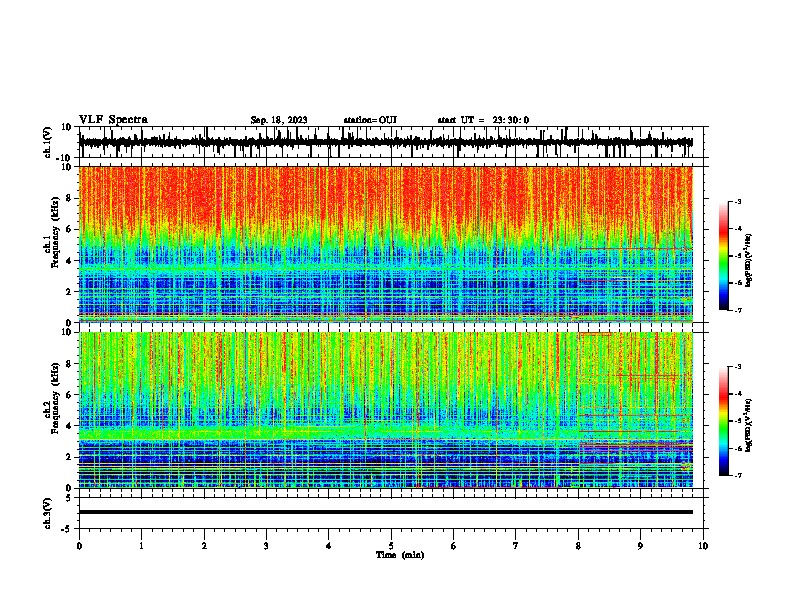Click the "VLF Spectra" plot title
Viewport: 792px width, 612px height.
click(x=113, y=120)
